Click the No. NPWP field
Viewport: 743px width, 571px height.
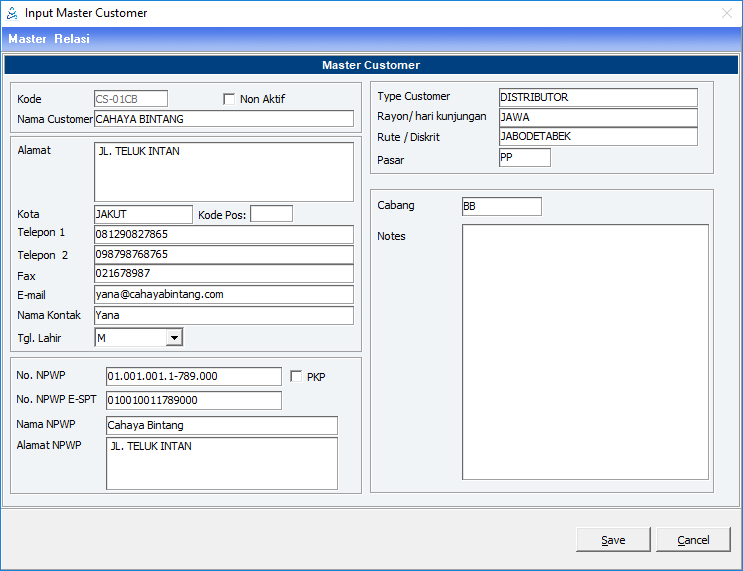194,376
